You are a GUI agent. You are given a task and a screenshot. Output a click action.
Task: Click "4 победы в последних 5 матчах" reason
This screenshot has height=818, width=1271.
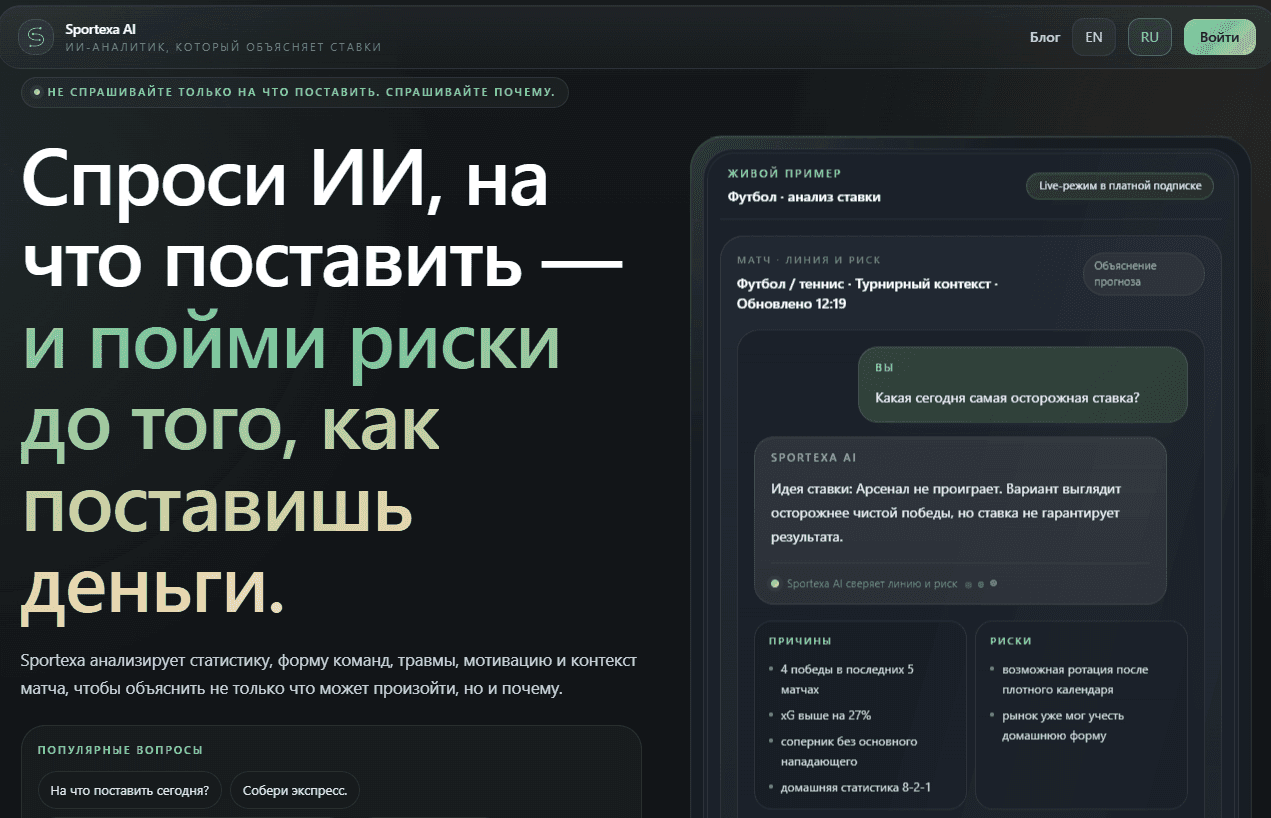(x=846, y=680)
